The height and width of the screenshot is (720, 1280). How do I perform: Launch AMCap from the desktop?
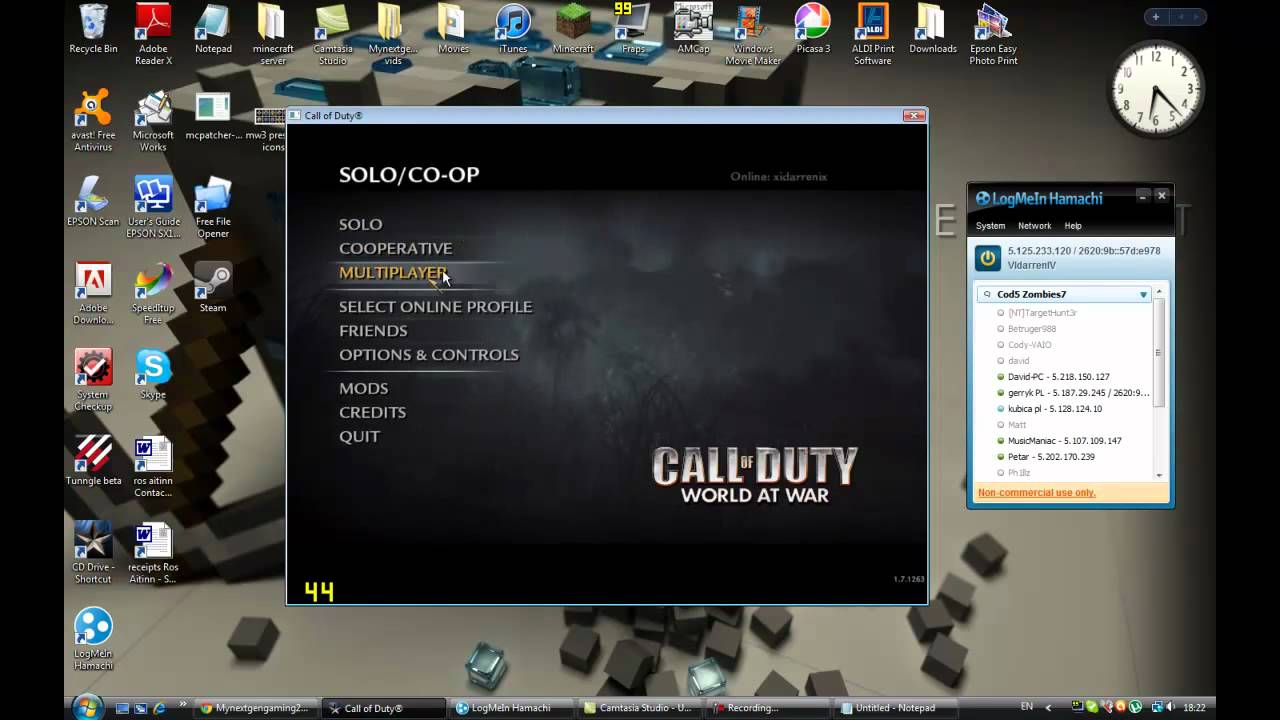tap(693, 30)
